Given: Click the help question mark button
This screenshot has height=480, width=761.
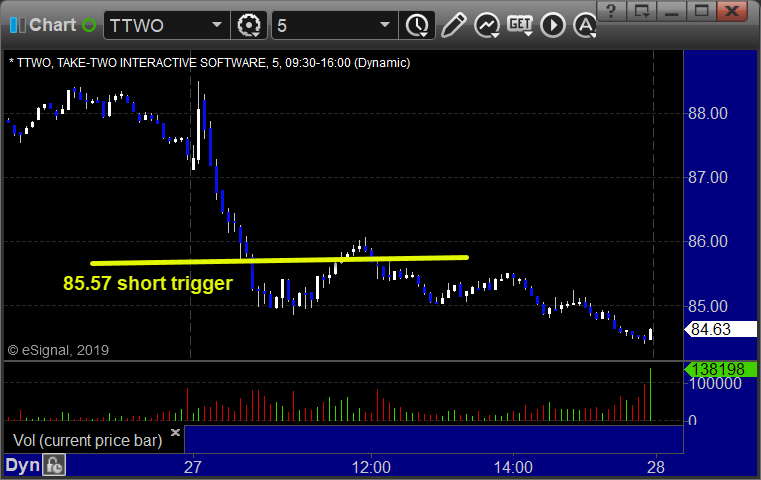Looking at the screenshot, I should click(x=611, y=10).
